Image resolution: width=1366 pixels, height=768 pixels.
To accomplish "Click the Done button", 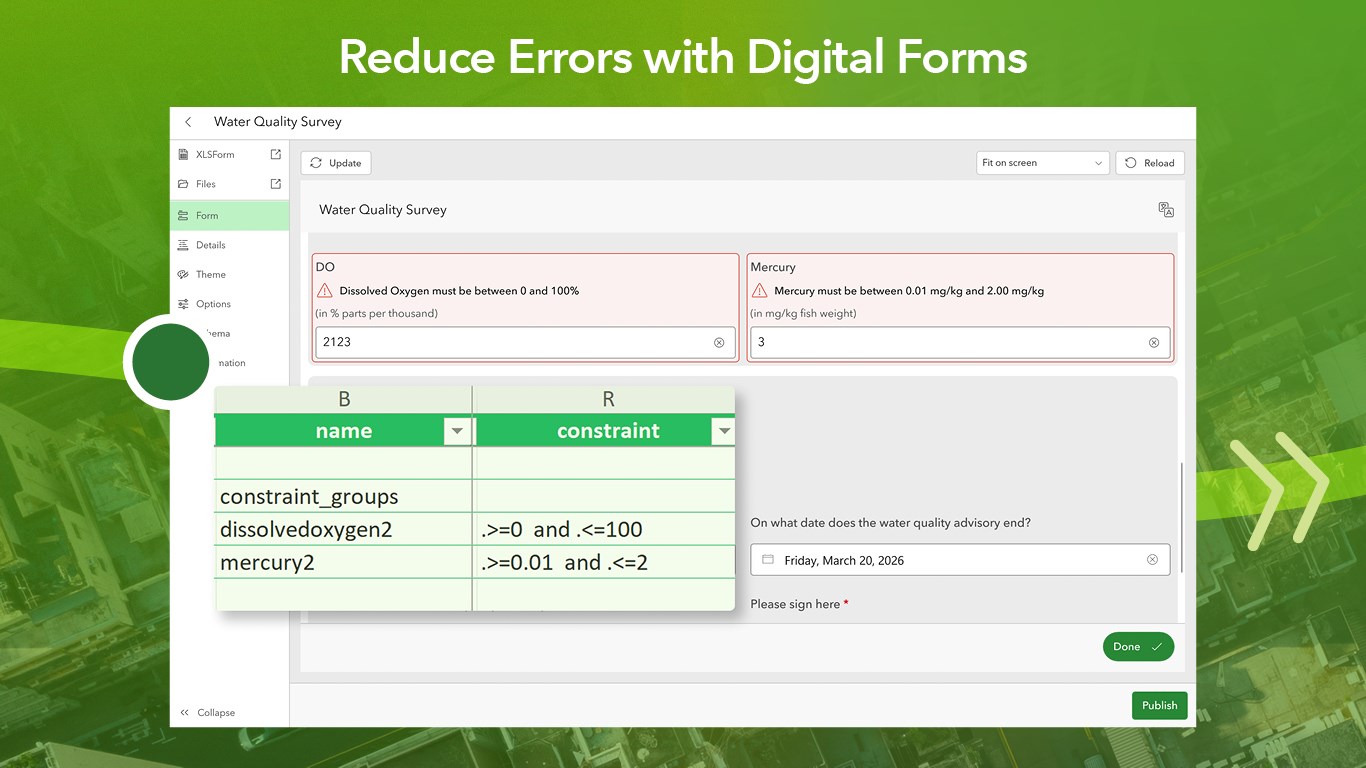I will [1138, 647].
